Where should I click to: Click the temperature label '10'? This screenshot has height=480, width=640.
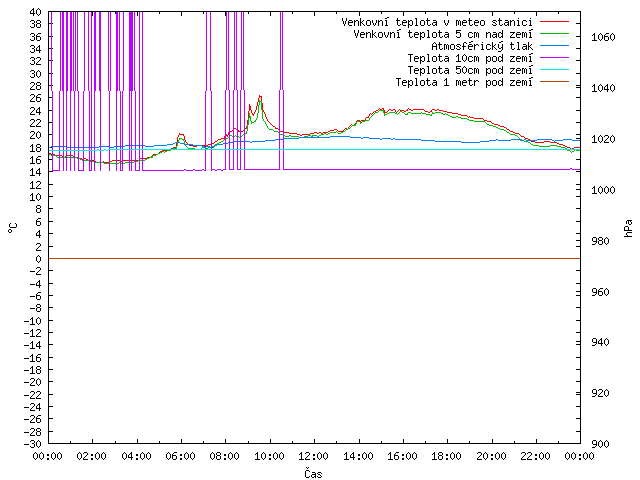pyautogui.click(x=36, y=197)
